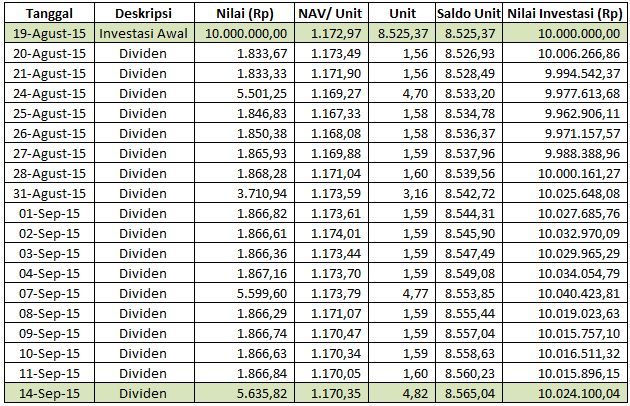Click the 10.000.000,00 Nilai cell
Viewport: 630px width, 406px height.
[x=244, y=33]
